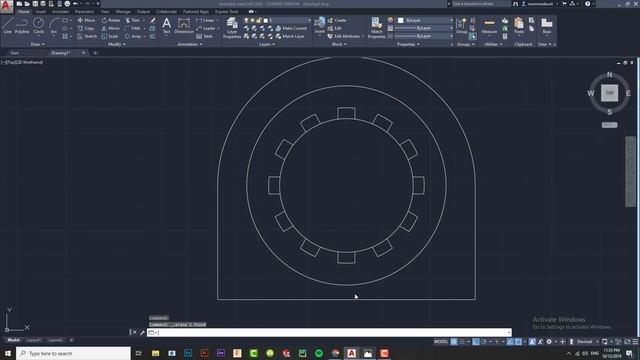Click the Measure utility
640x360 pixels.
489,25
